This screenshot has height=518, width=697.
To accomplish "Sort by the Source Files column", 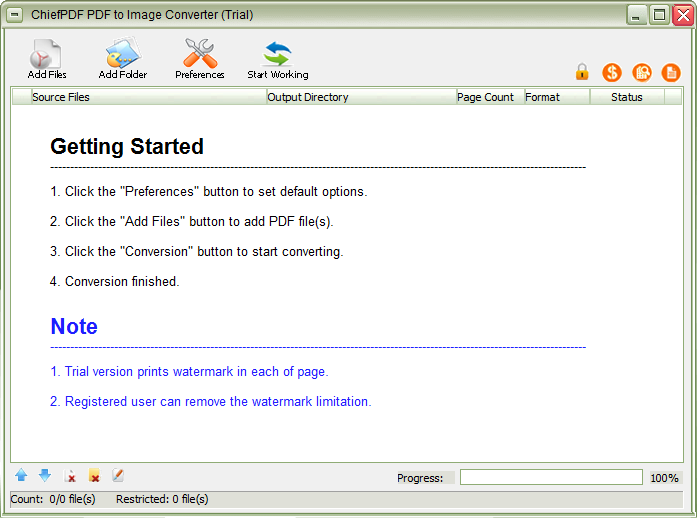I will pos(148,97).
